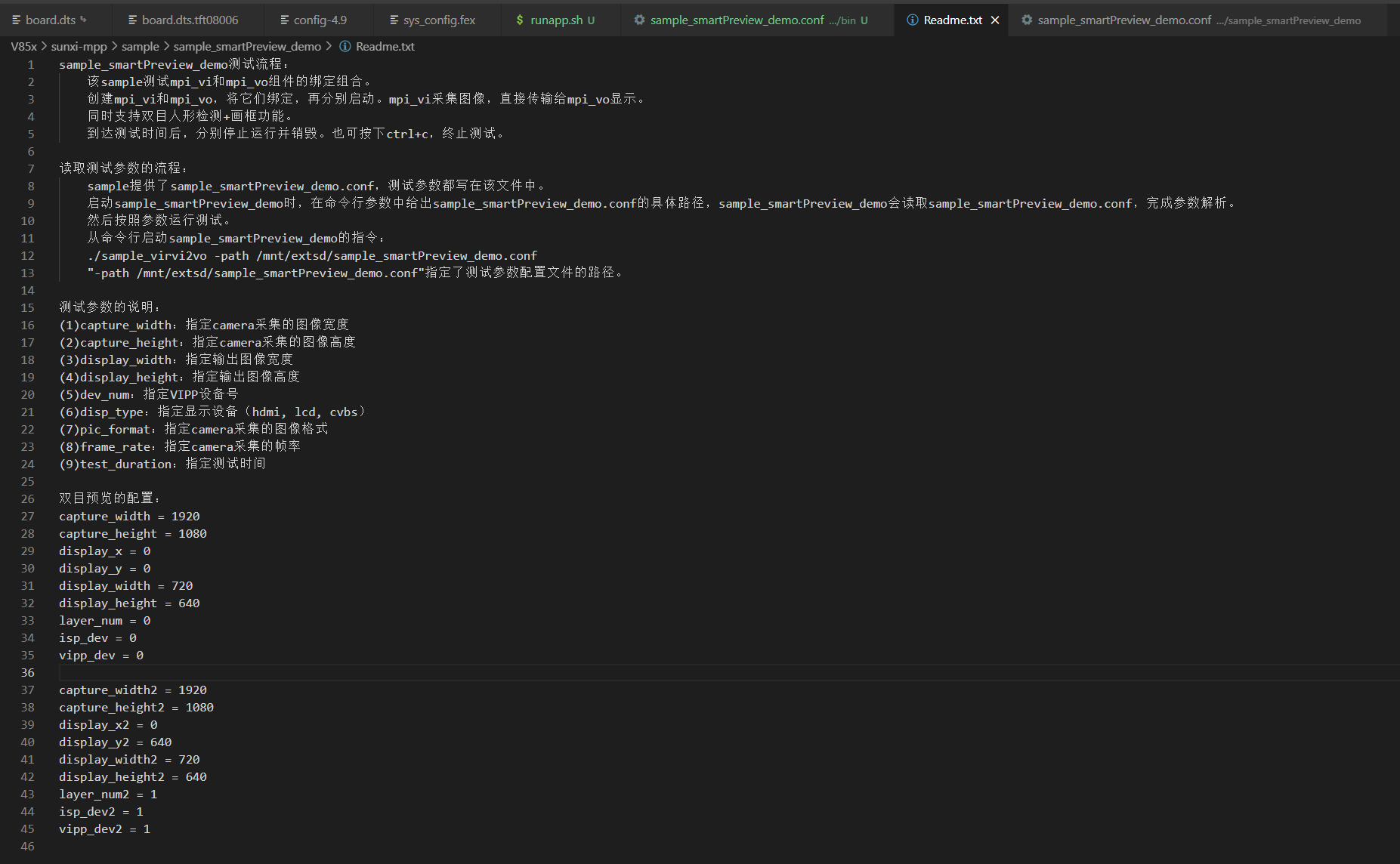1400x864 pixels.
Task: Click the sys_config.fex file icon
Action: [394, 20]
